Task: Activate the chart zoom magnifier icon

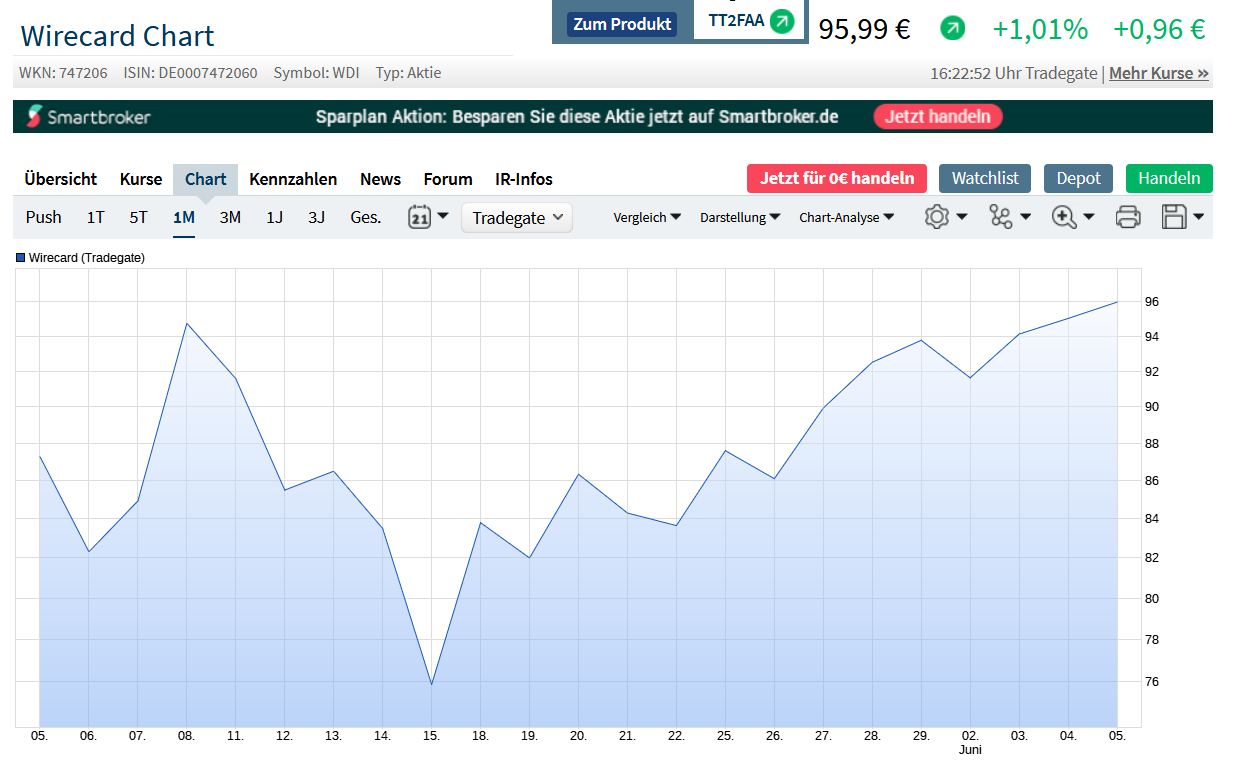Action: coord(1066,216)
